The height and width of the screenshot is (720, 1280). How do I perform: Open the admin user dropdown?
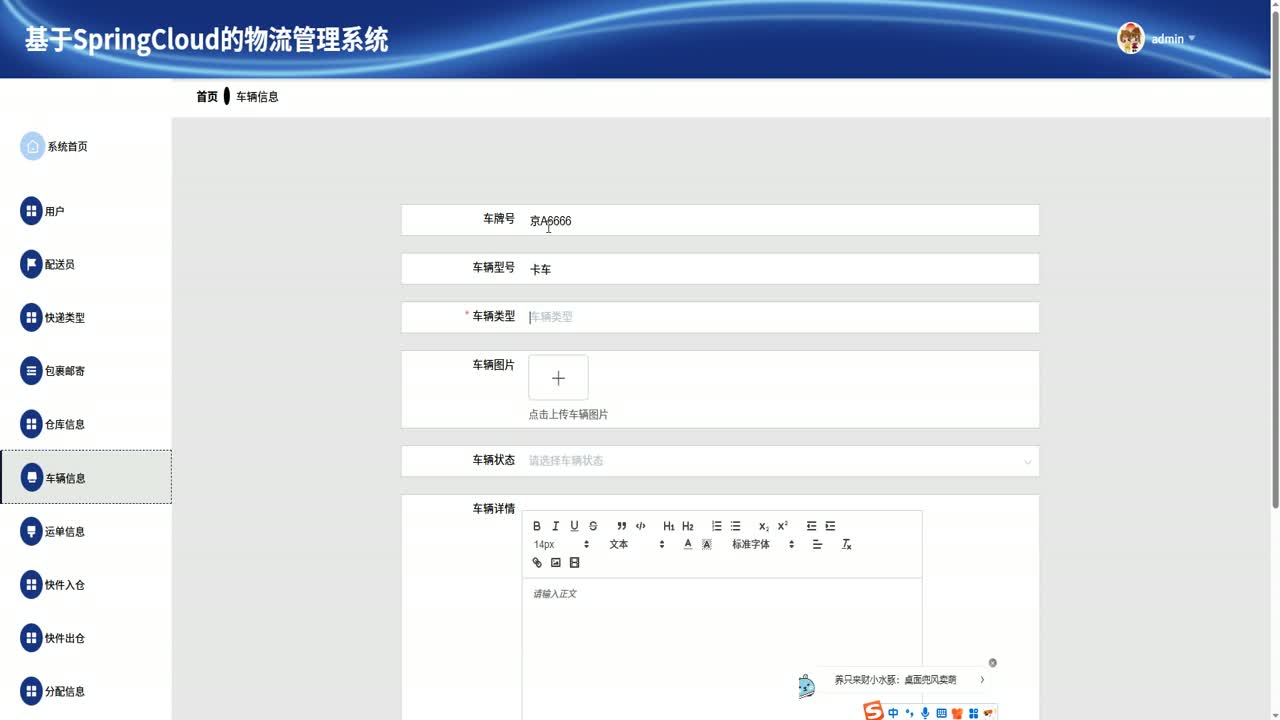1173,39
